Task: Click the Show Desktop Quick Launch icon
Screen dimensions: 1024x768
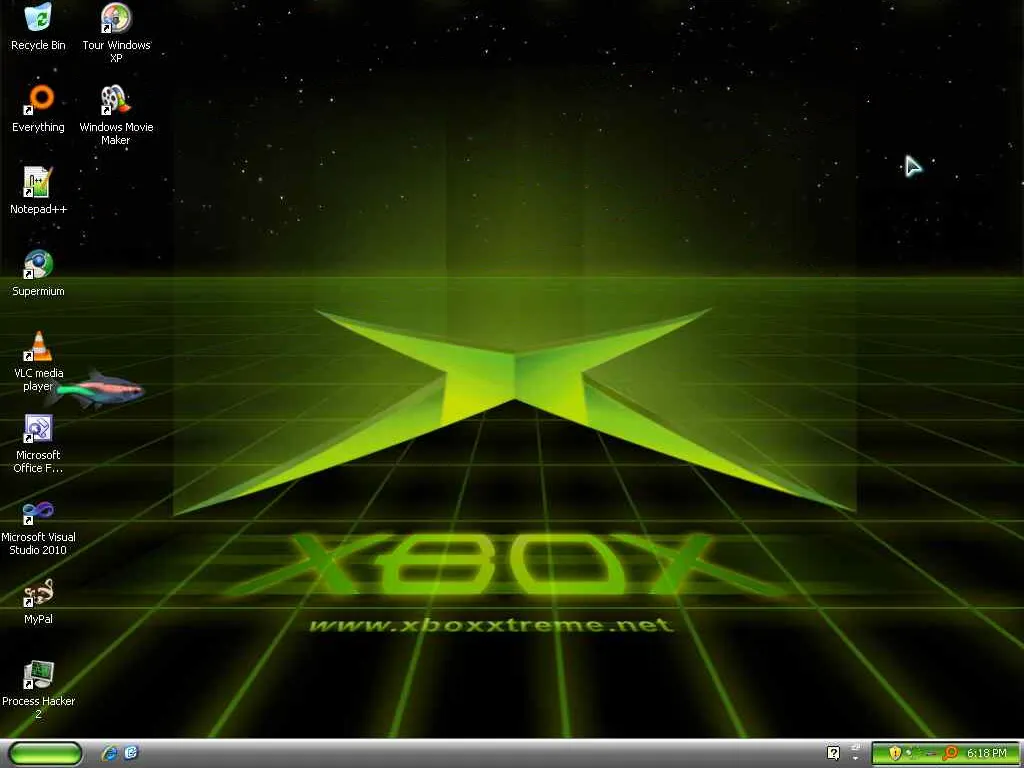Action: (131, 753)
